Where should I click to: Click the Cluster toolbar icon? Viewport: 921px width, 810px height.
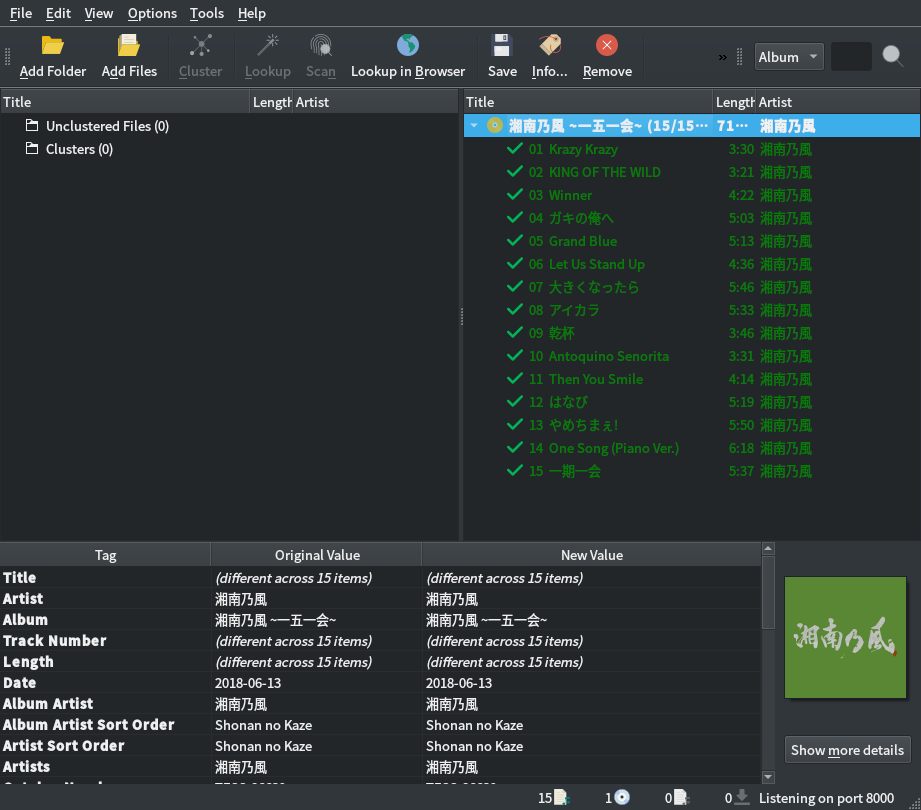coord(200,46)
